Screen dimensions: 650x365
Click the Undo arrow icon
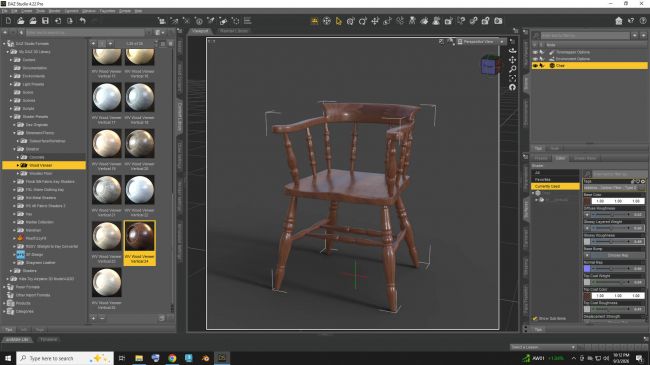coord(82,21)
